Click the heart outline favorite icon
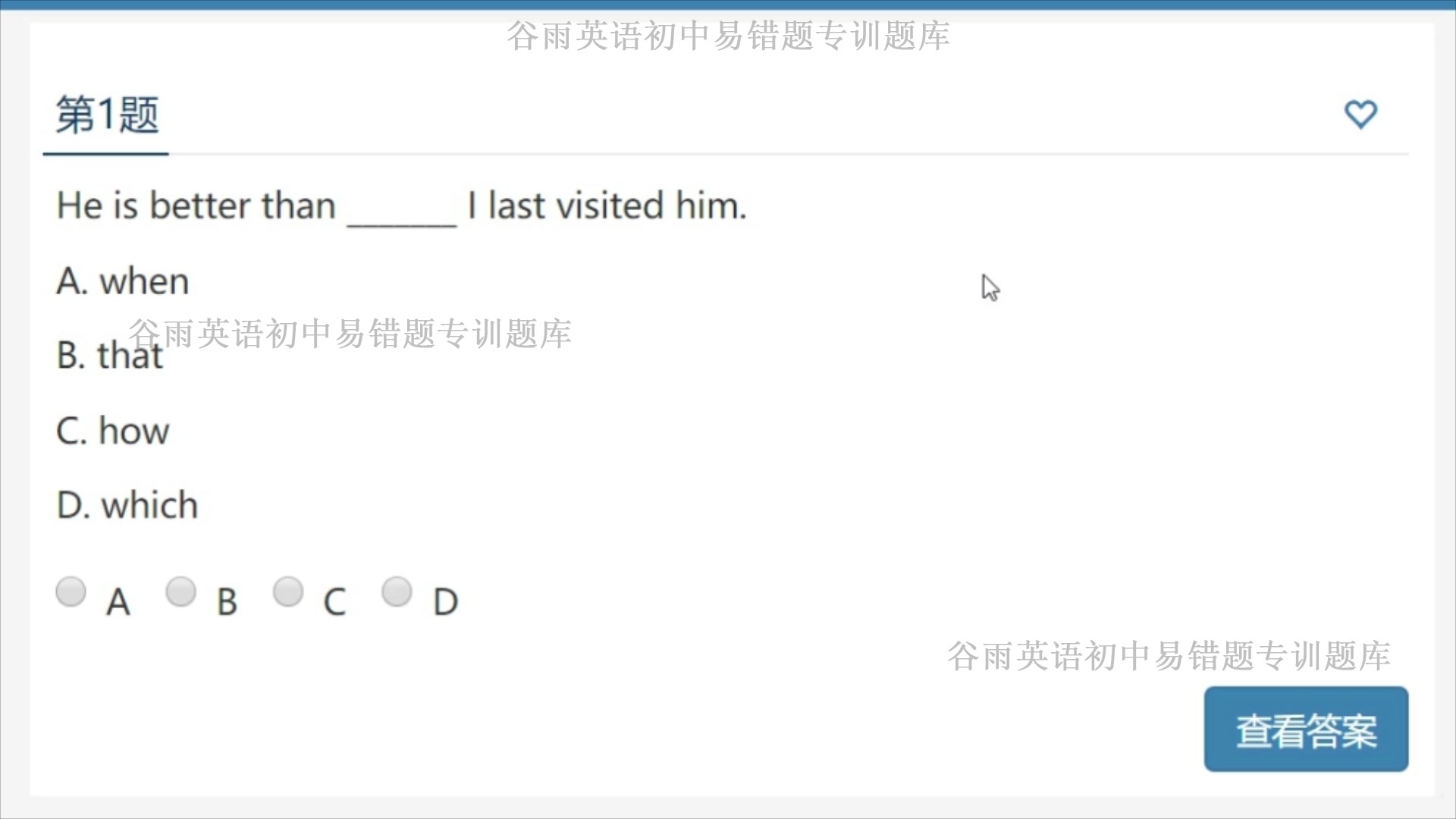This screenshot has width=1456, height=819. (1361, 114)
